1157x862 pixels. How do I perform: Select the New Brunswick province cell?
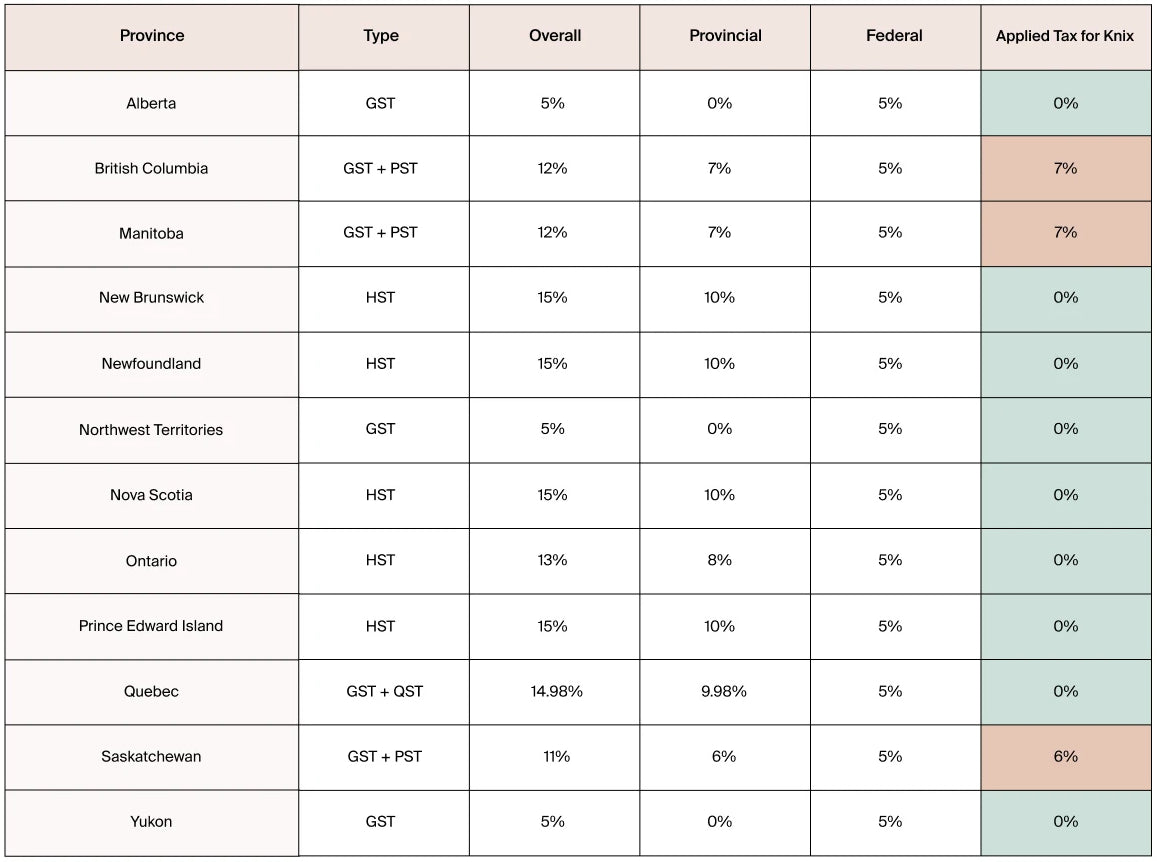tap(152, 298)
